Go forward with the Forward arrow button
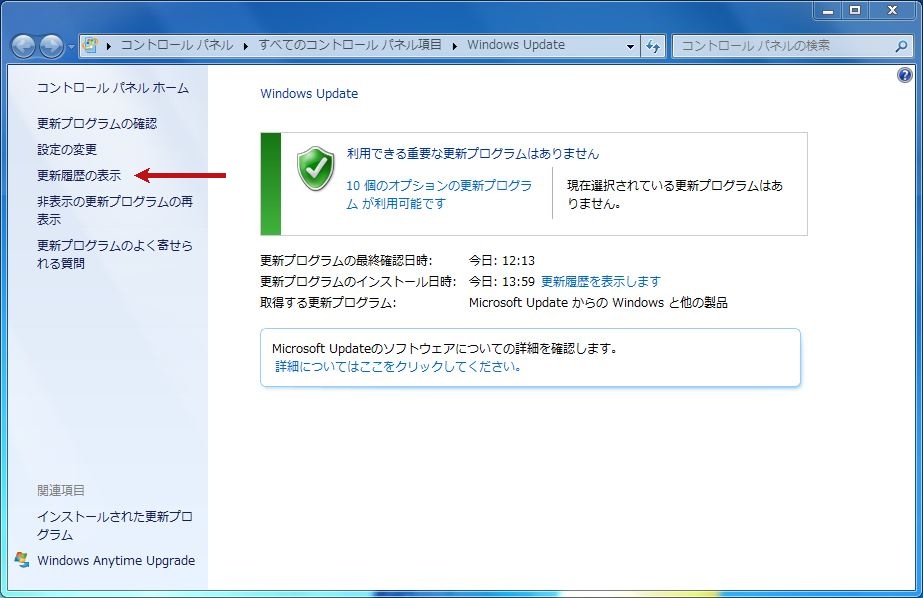The image size is (923, 598). click(x=51, y=46)
